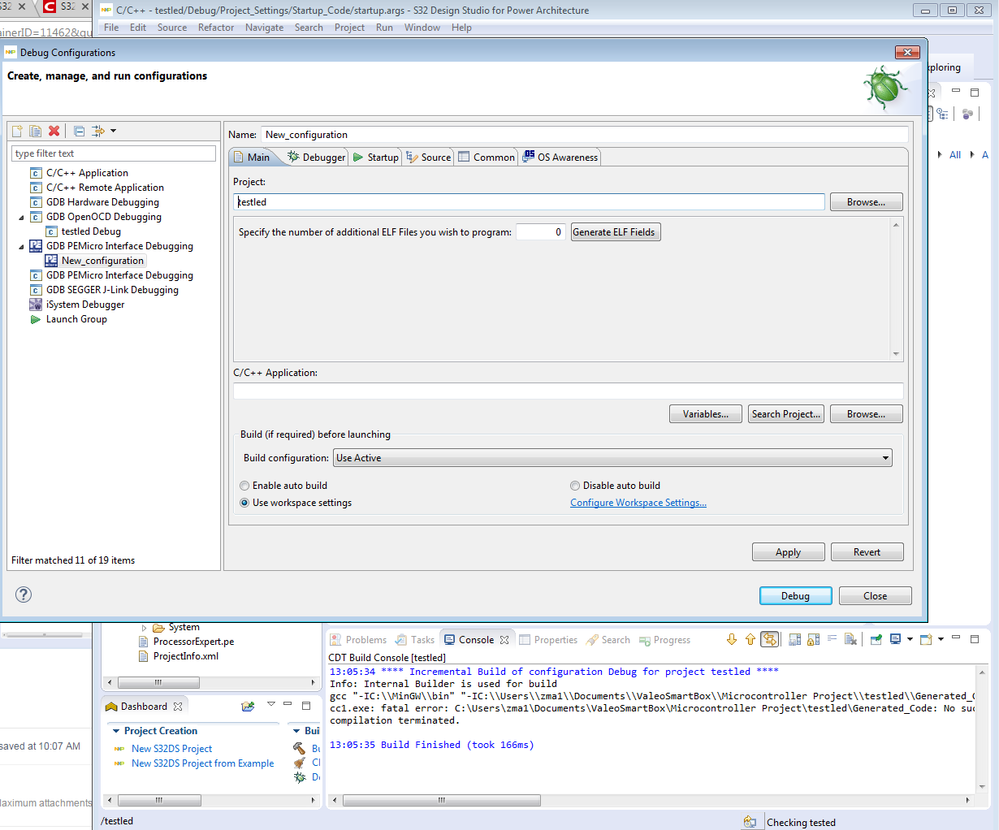
Task: Minimize the Dashboard panel
Action: coord(288,704)
